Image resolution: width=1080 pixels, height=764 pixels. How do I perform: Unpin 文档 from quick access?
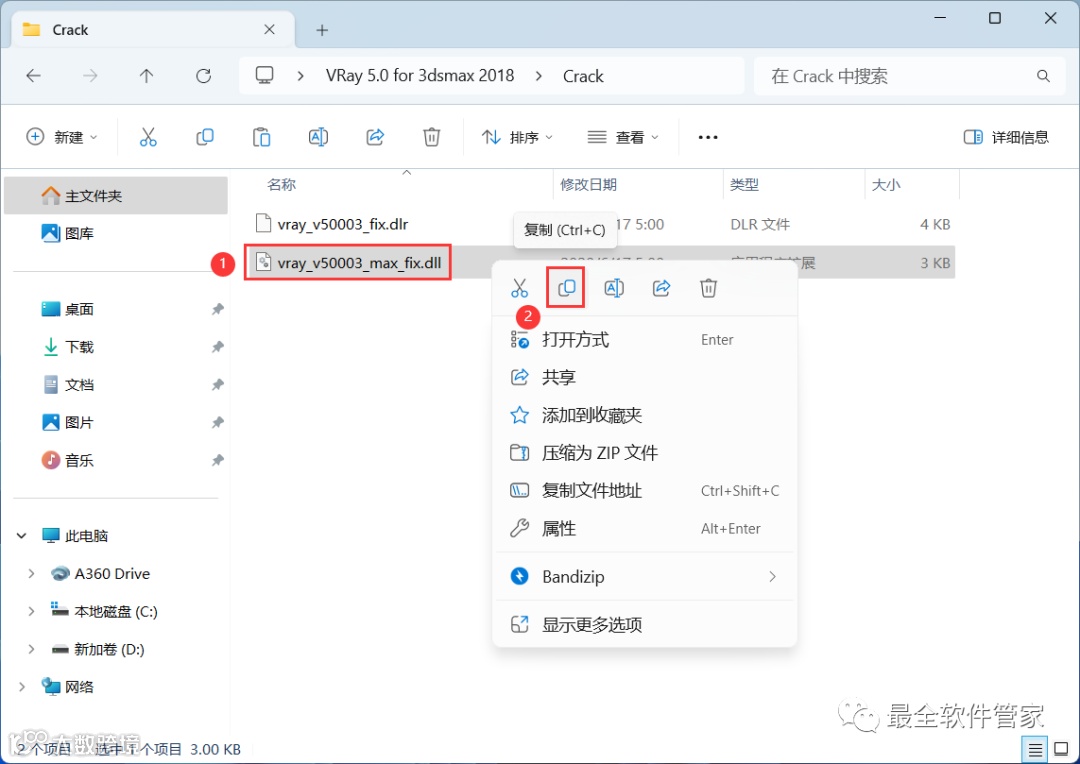pos(217,384)
